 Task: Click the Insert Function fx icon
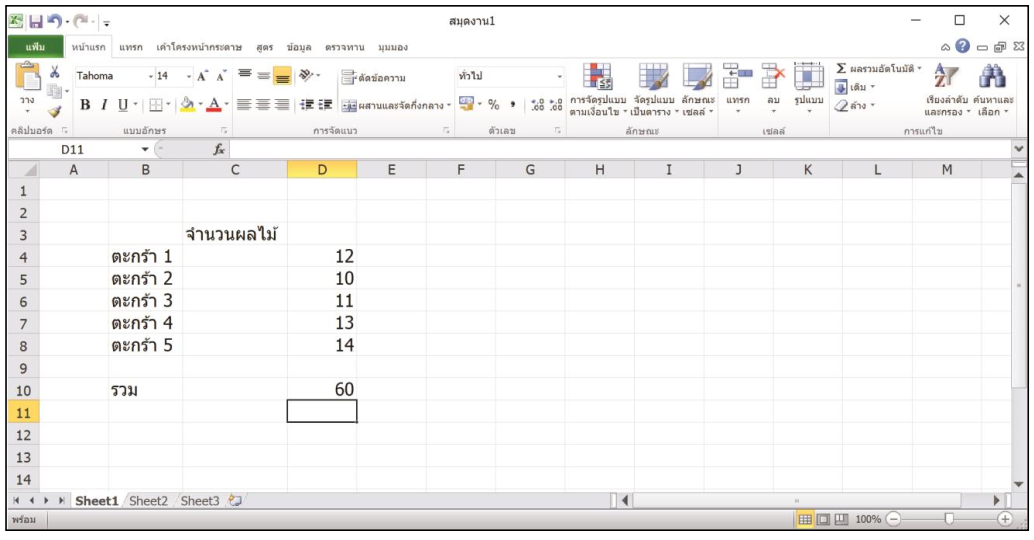[219, 149]
